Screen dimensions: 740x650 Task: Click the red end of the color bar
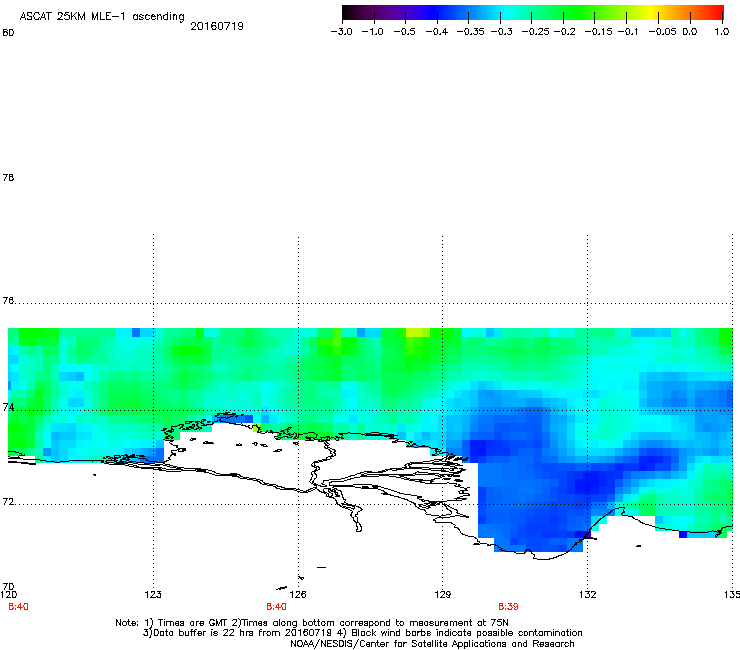tap(717, 12)
